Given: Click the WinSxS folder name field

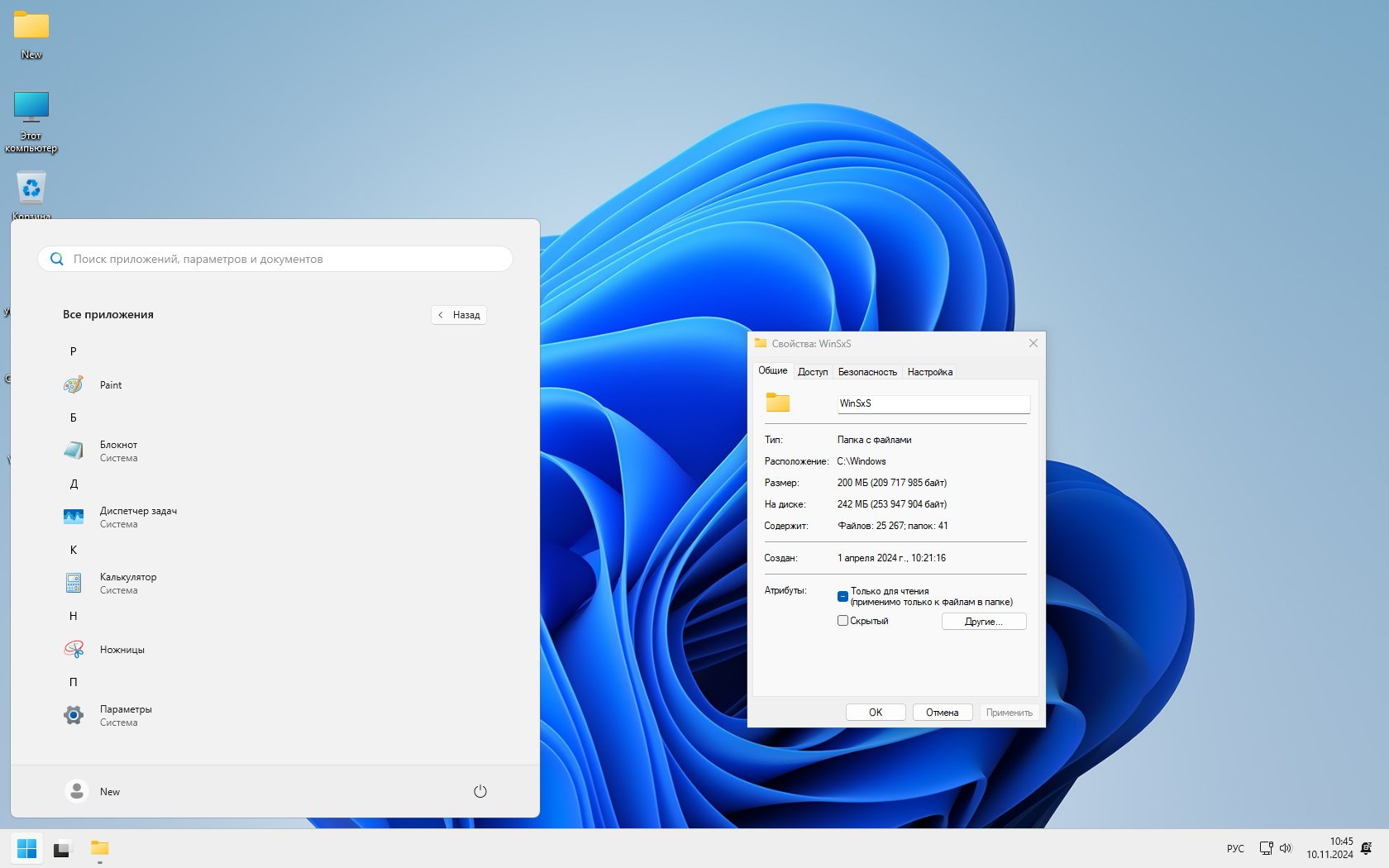Looking at the screenshot, I should point(933,403).
